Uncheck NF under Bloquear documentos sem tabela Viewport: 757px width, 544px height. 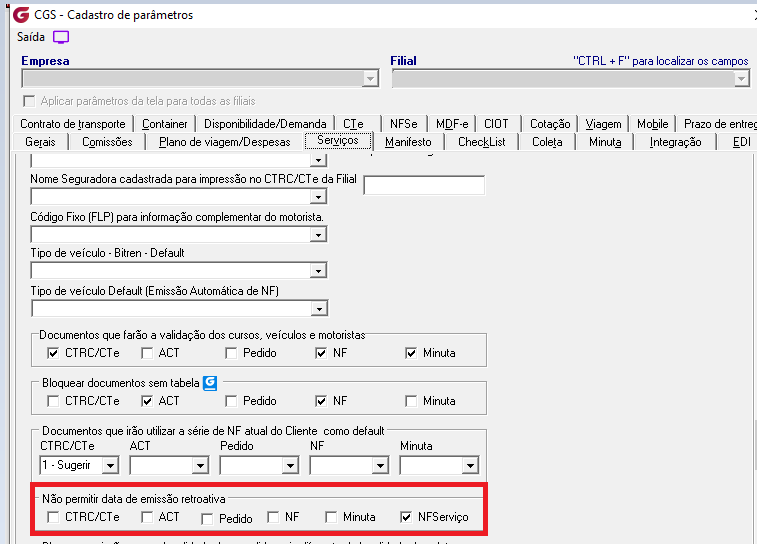tap(321, 401)
